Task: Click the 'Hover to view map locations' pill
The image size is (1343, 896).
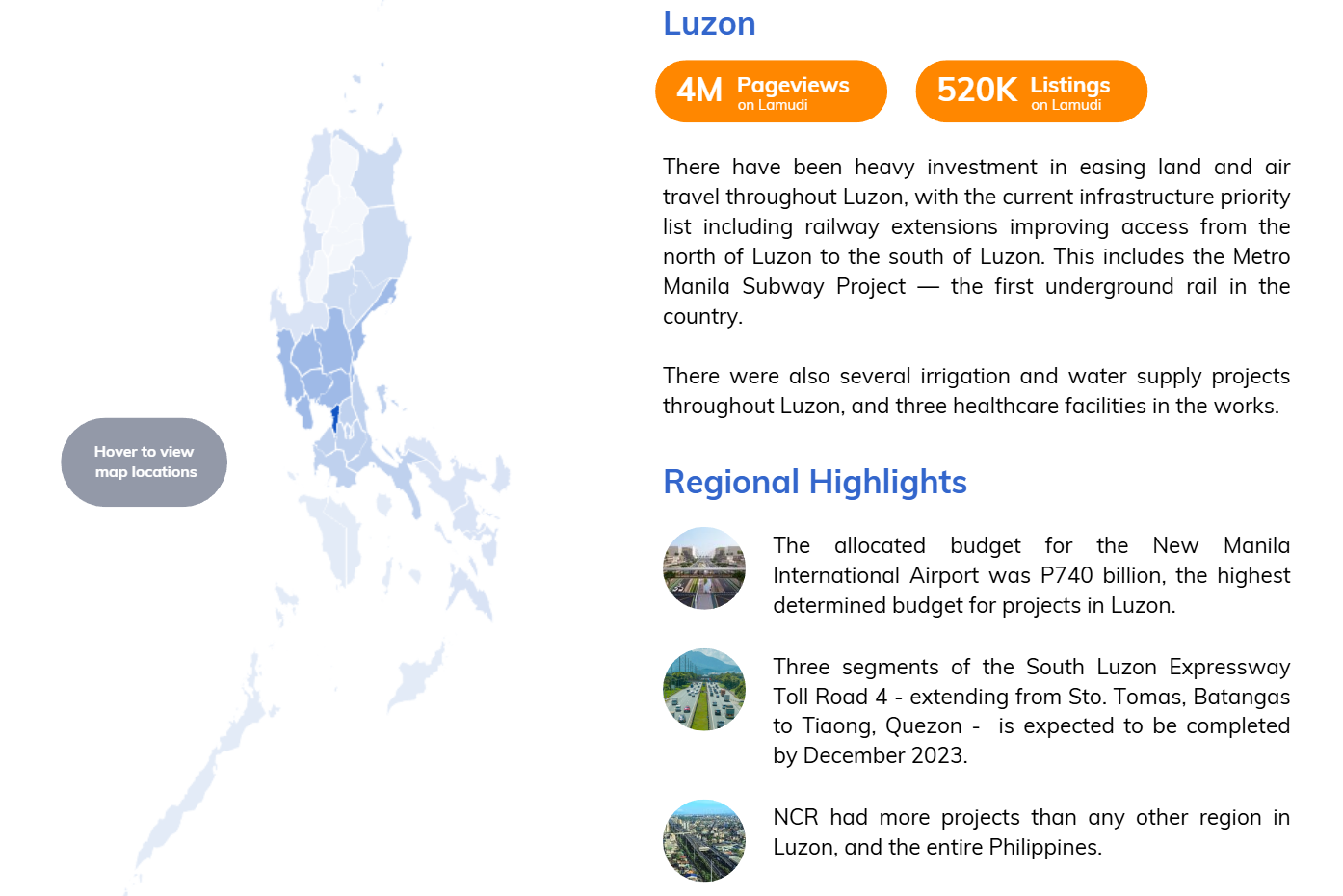Action: tap(145, 462)
